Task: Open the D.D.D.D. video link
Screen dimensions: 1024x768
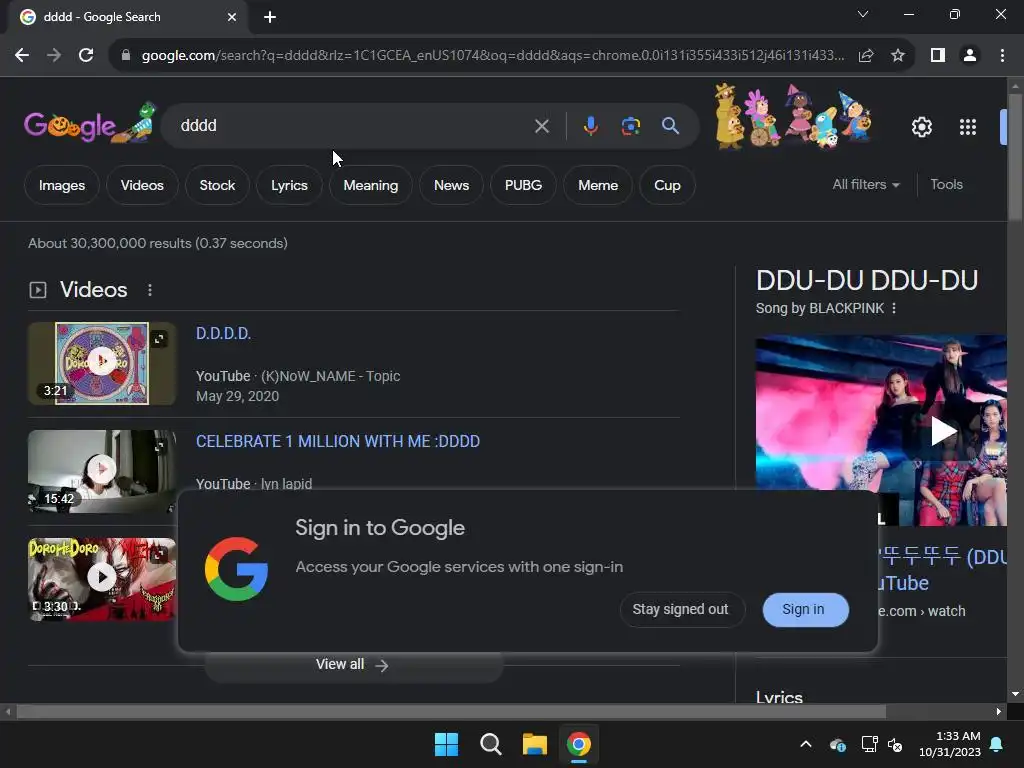Action: click(223, 334)
